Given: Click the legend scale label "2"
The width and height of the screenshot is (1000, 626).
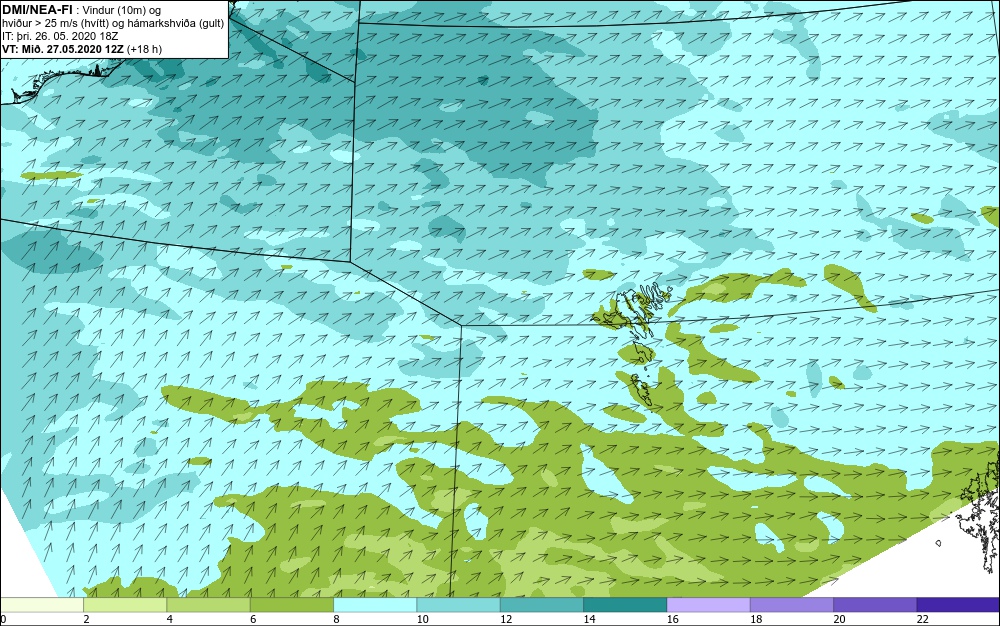Looking at the screenshot, I should [86, 619].
